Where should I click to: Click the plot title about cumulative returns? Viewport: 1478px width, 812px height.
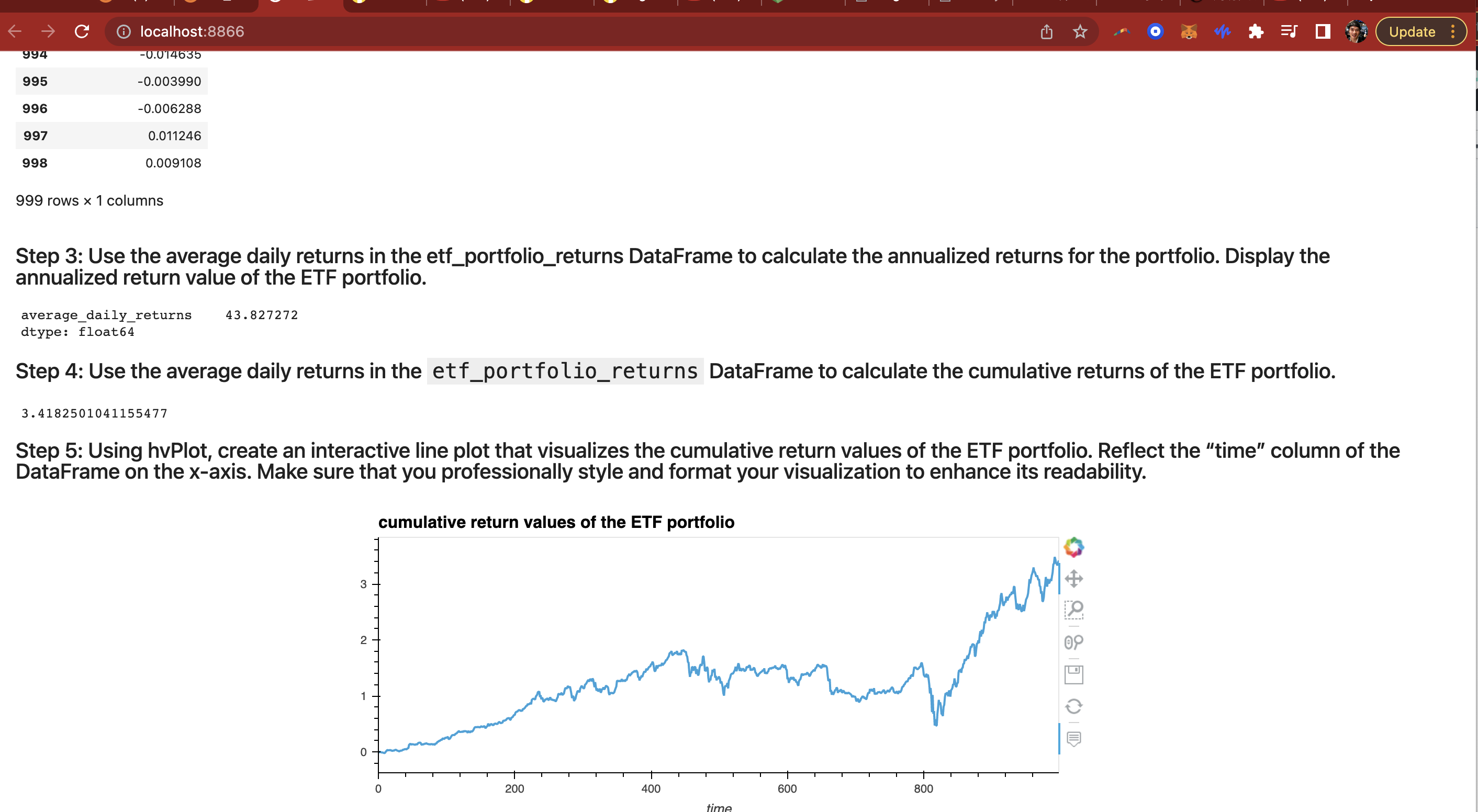point(556,522)
